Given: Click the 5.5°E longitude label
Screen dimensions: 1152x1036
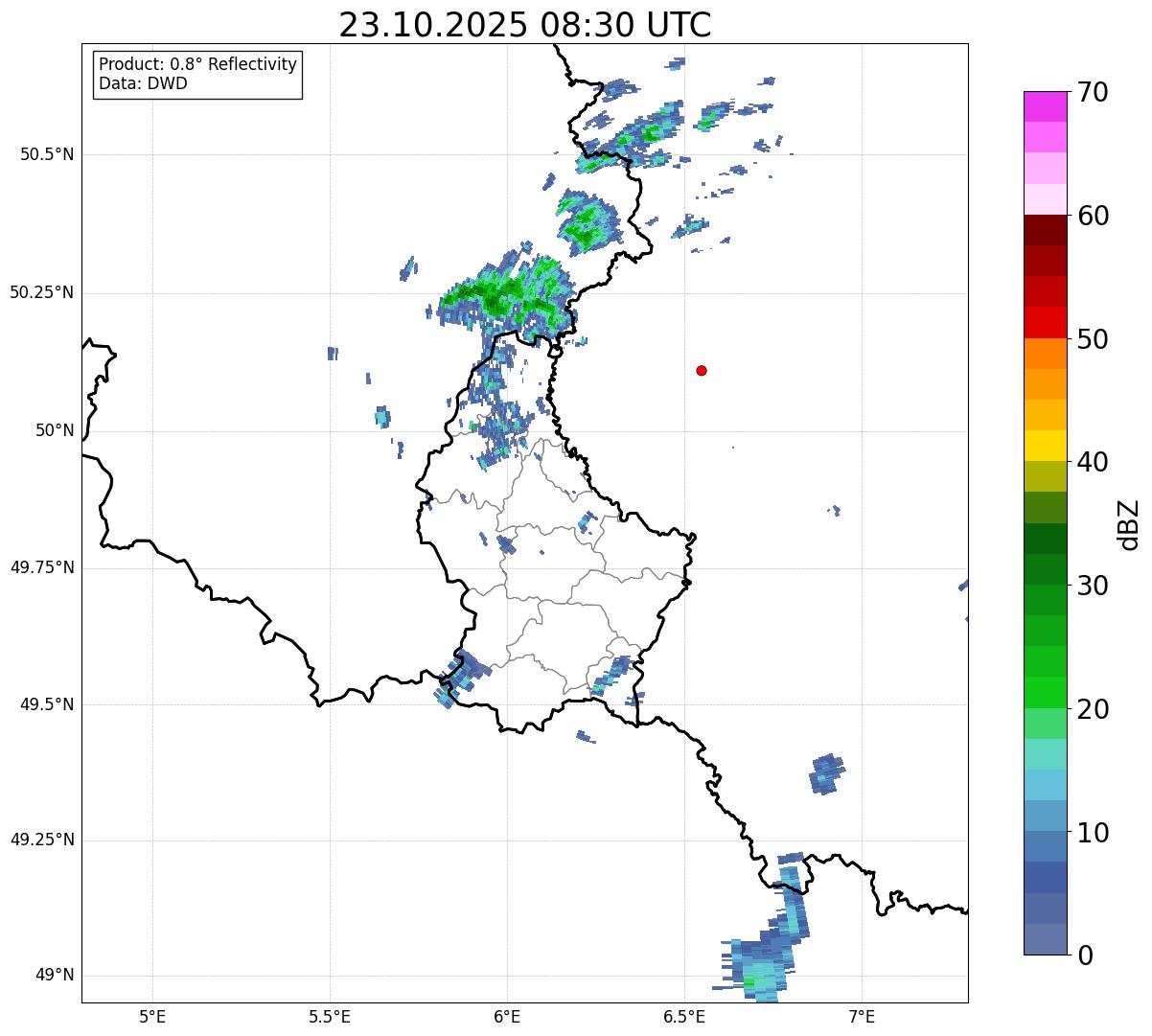Looking at the screenshot, I should point(330,1016).
